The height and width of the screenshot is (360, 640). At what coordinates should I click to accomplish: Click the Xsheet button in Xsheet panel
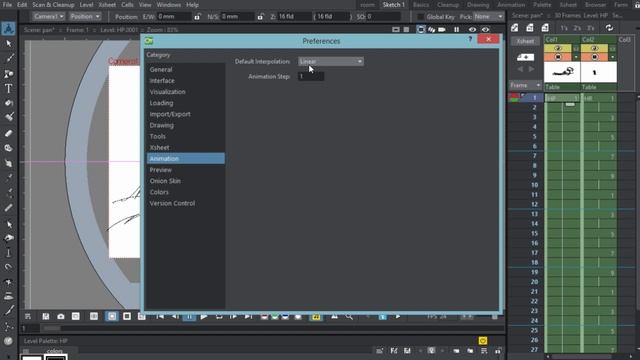click(525, 41)
